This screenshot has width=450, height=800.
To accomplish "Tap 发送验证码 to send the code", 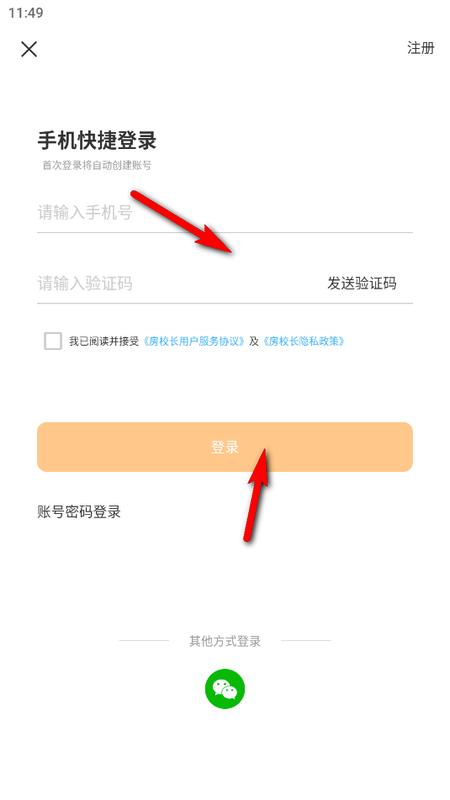I will tap(362, 283).
